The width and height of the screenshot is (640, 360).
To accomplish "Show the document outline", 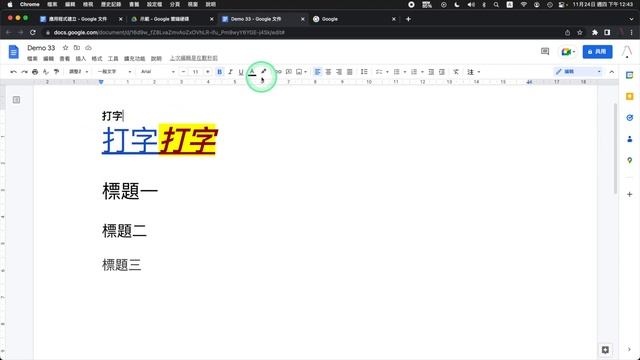I will click(16, 100).
